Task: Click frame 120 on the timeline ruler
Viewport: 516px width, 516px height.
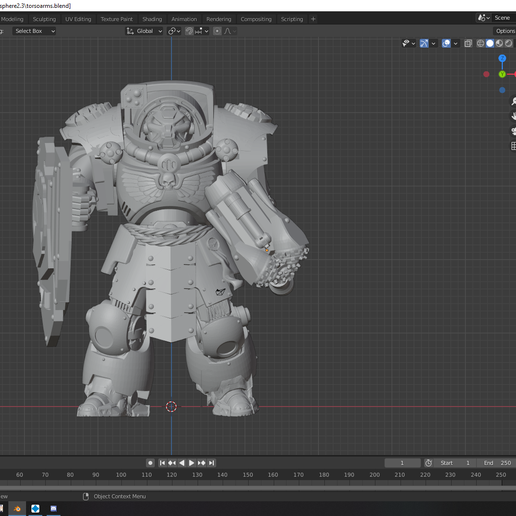Action: coord(172,475)
